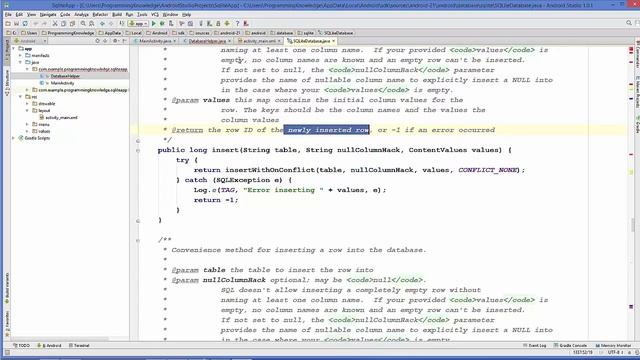Collapse the res folder
The height and width of the screenshot is (360, 640).
click(21, 97)
